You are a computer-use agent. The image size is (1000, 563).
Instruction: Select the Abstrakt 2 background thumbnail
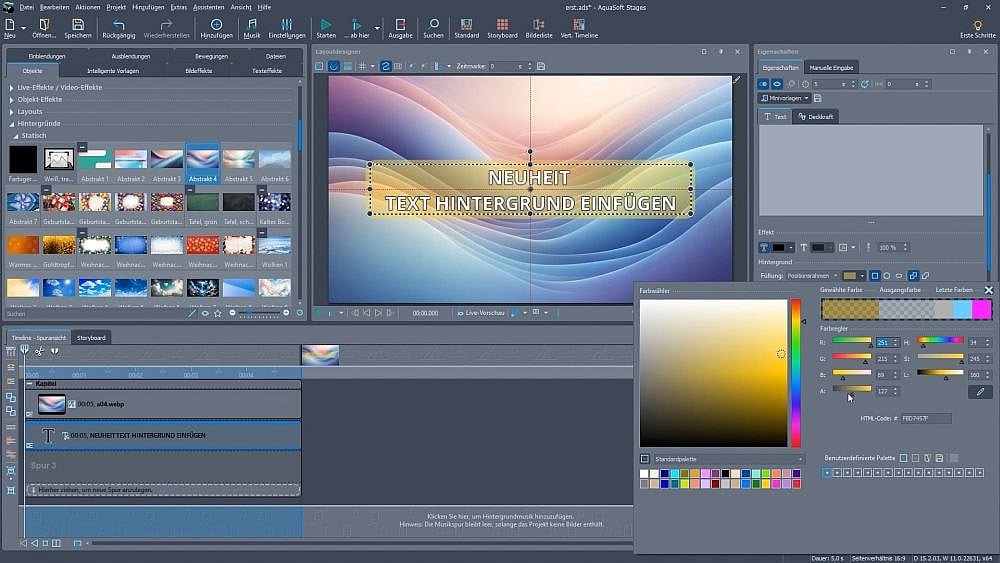(130, 160)
